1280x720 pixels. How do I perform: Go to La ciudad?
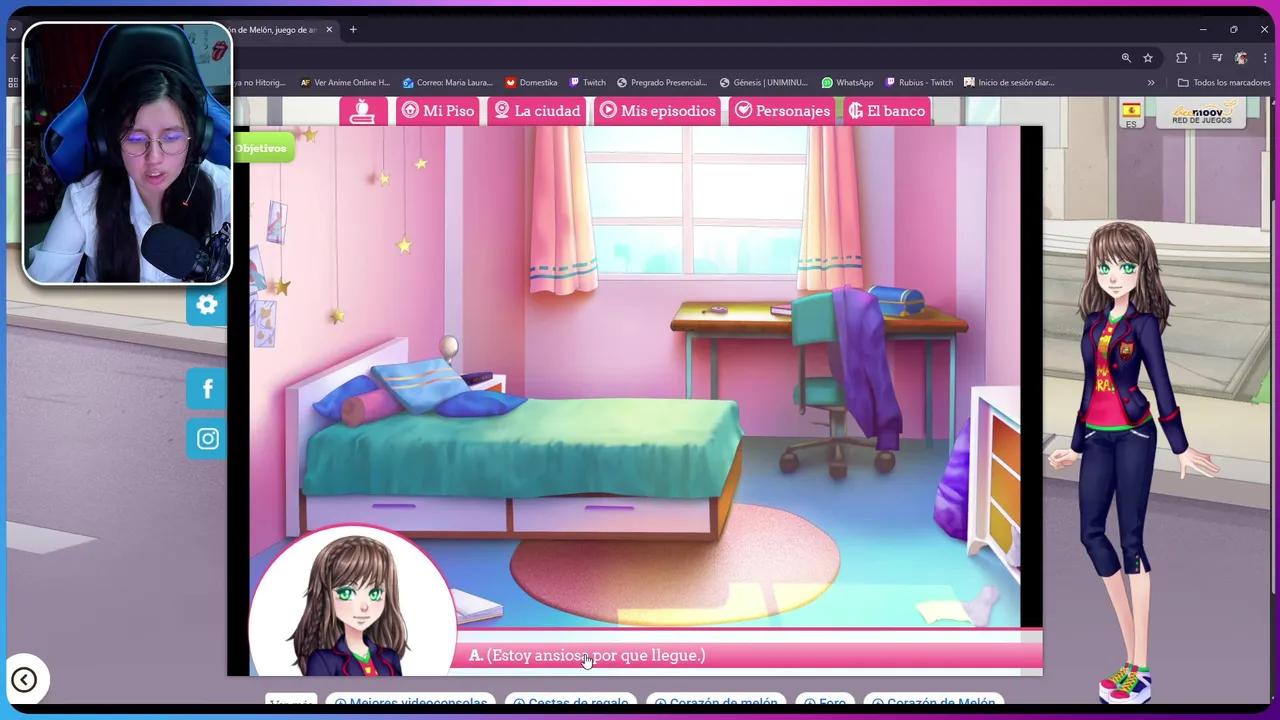point(537,111)
